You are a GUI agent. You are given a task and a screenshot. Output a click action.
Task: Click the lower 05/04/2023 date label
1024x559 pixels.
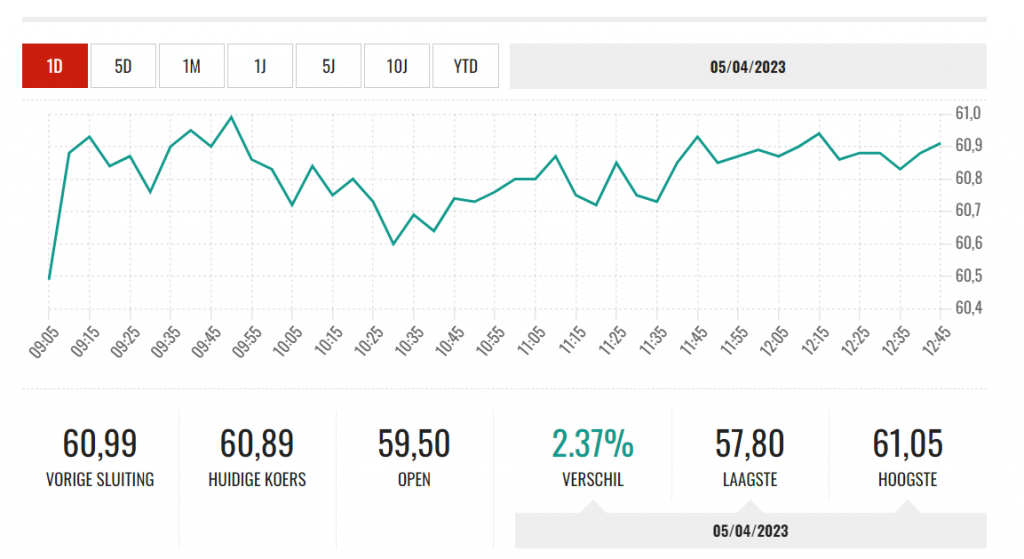(750, 530)
